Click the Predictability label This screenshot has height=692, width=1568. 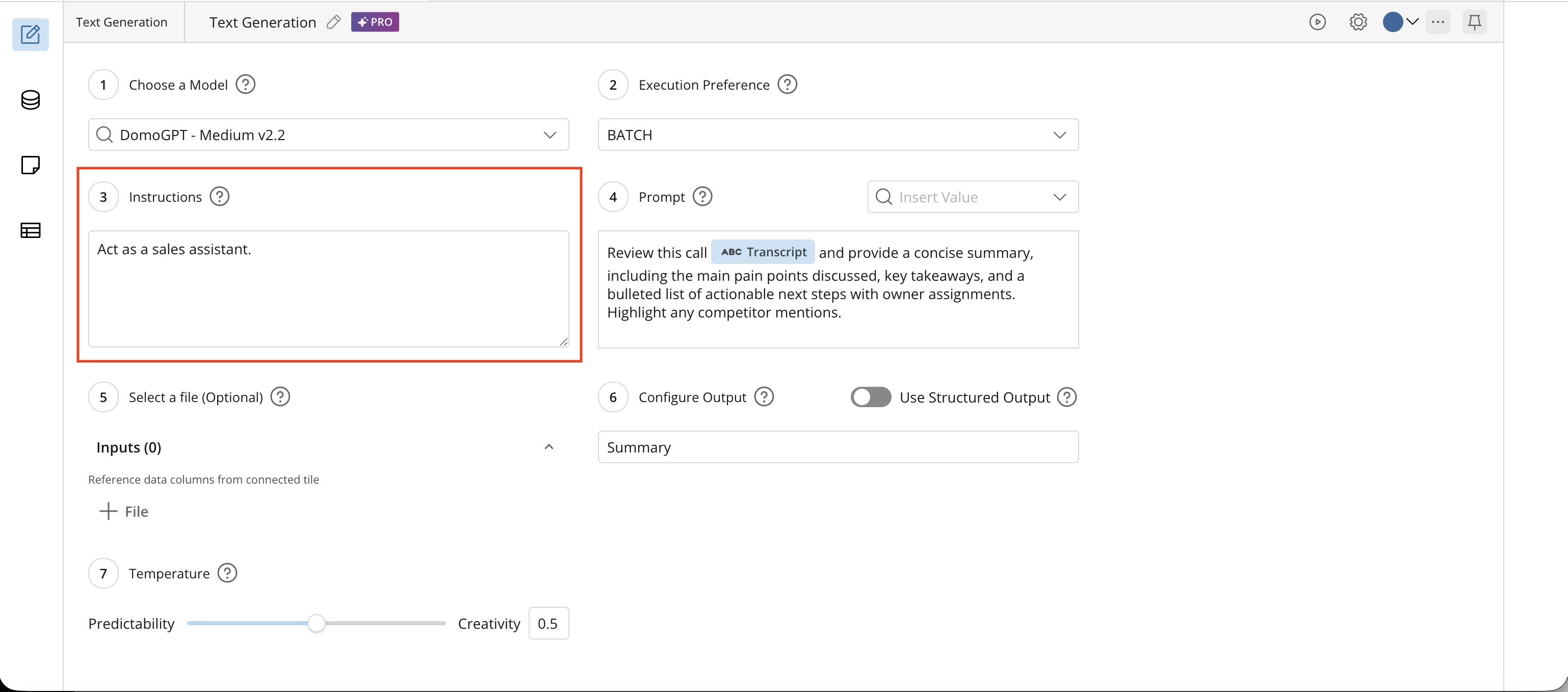132,623
